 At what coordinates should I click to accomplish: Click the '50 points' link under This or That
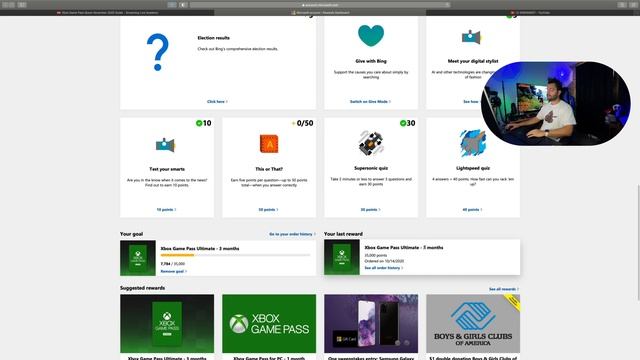tap(268, 210)
